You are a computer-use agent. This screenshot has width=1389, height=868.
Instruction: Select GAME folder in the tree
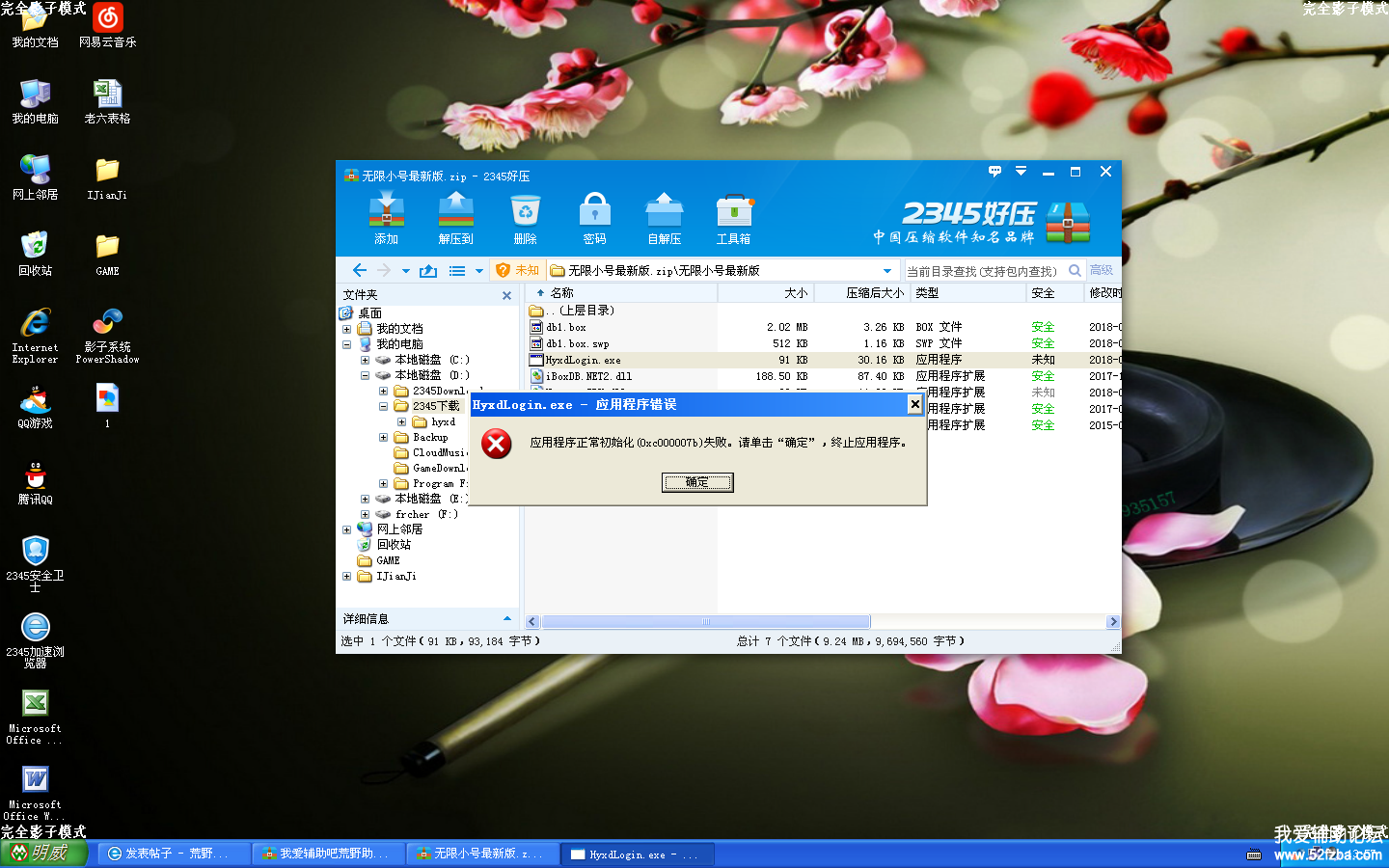(x=379, y=560)
